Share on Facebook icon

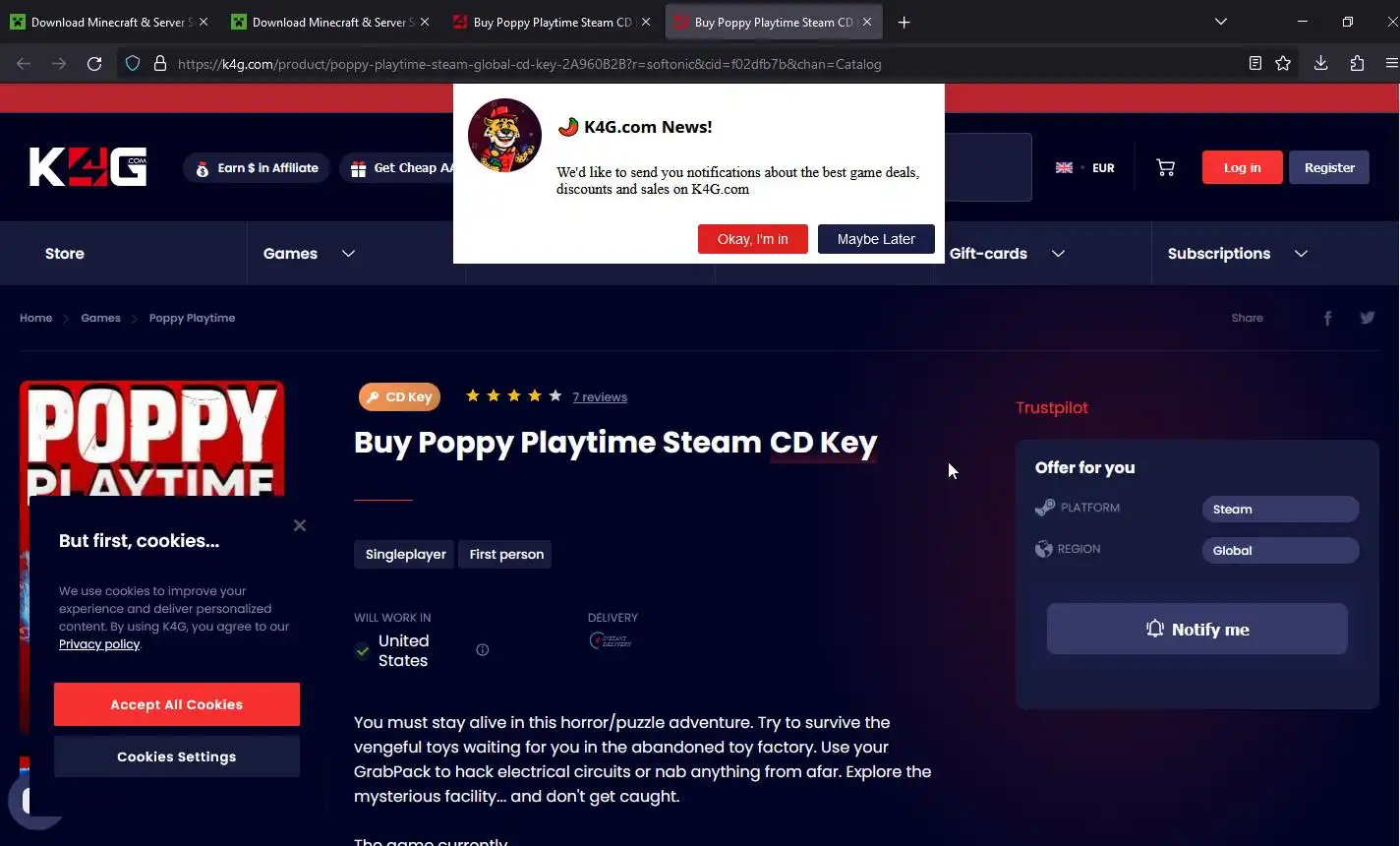click(x=1327, y=318)
